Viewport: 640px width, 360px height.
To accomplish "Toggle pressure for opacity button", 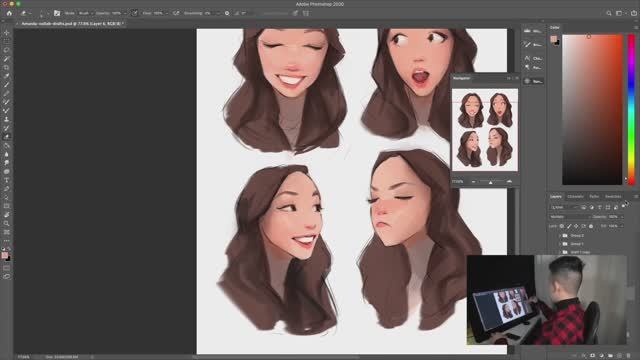I will click(x=134, y=13).
